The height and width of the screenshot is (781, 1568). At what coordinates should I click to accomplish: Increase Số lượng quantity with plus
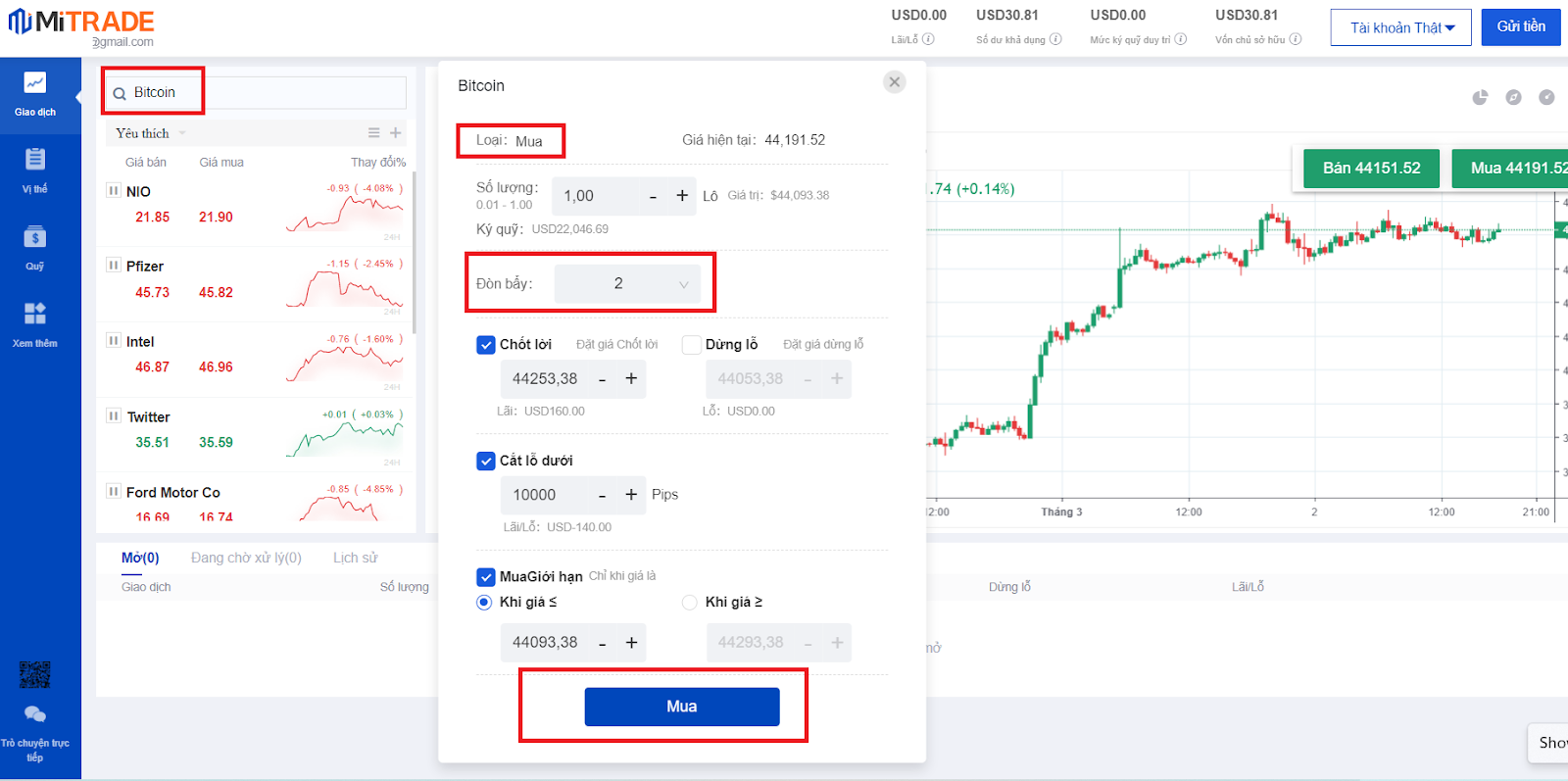pyautogui.click(x=682, y=196)
